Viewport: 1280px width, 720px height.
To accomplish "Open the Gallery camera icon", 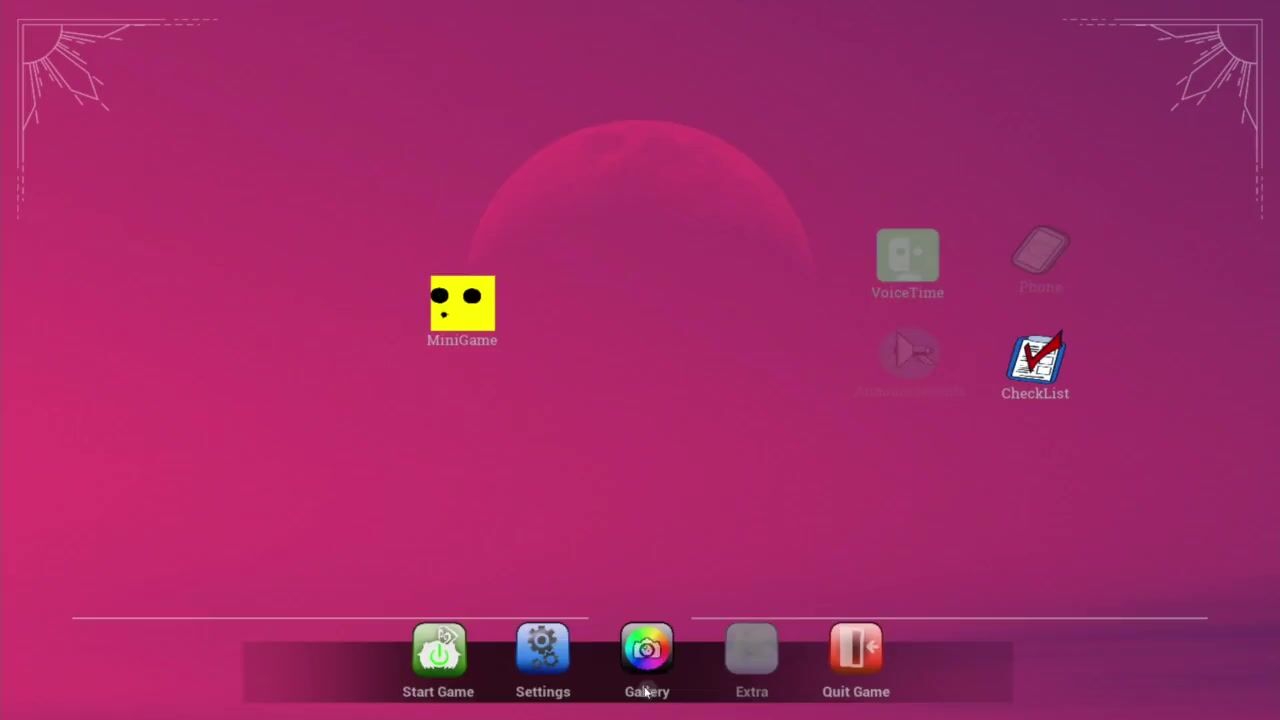I will (x=647, y=650).
